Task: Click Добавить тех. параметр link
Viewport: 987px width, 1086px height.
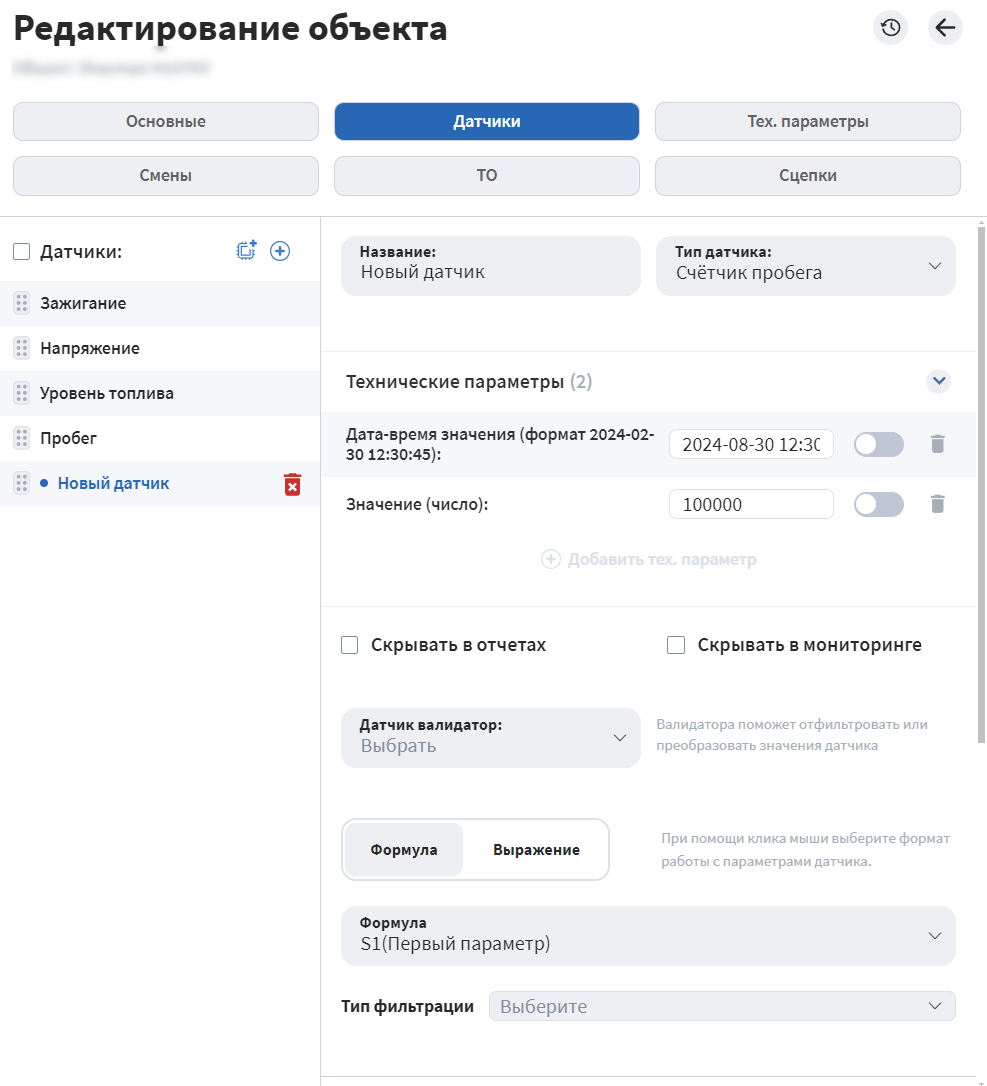Action: [649, 560]
